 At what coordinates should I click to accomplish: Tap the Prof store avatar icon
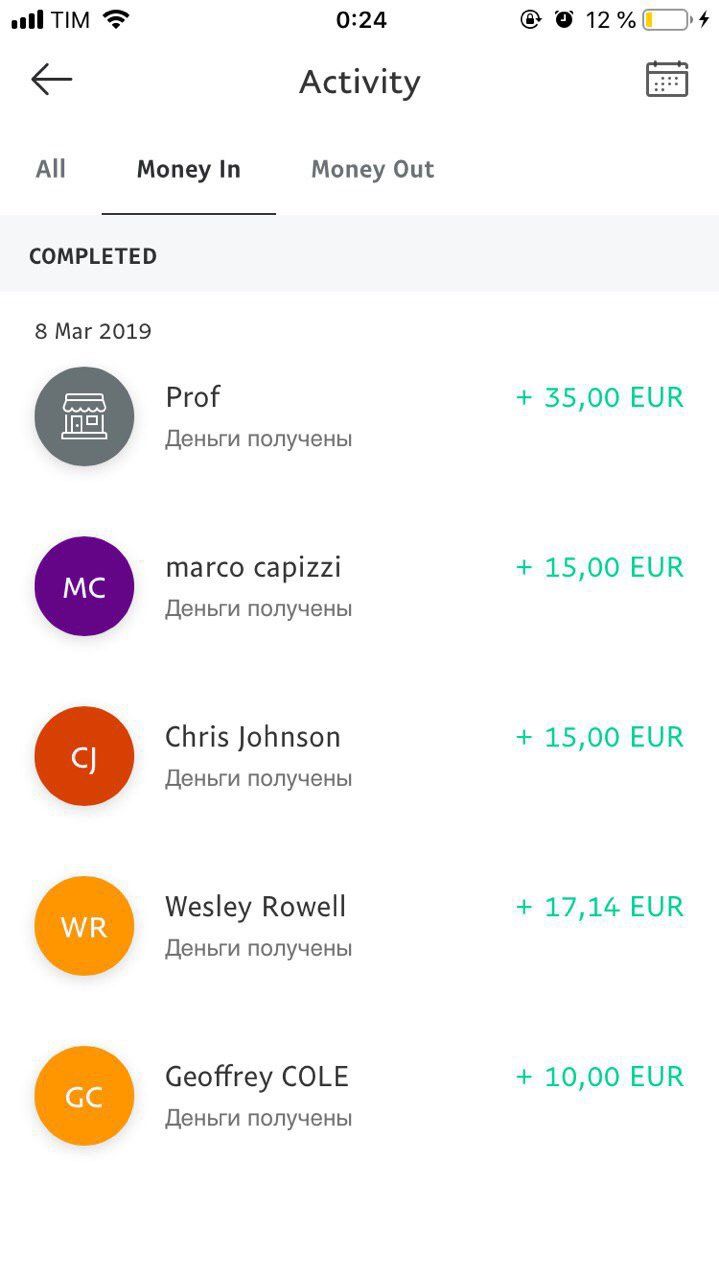[x=84, y=416]
